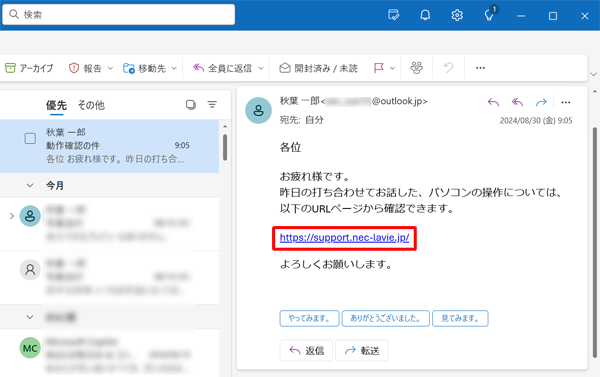Expand the 全員に返信 dropdown arrow
The image size is (600, 377).
[261, 69]
